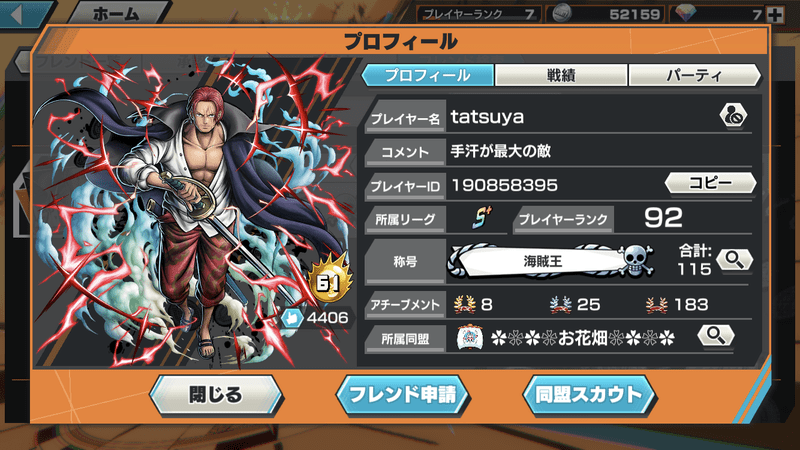800x450 pixels.
Task: Switch to the パーティ tab
Action: pyautogui.click(x=694, y=76)
